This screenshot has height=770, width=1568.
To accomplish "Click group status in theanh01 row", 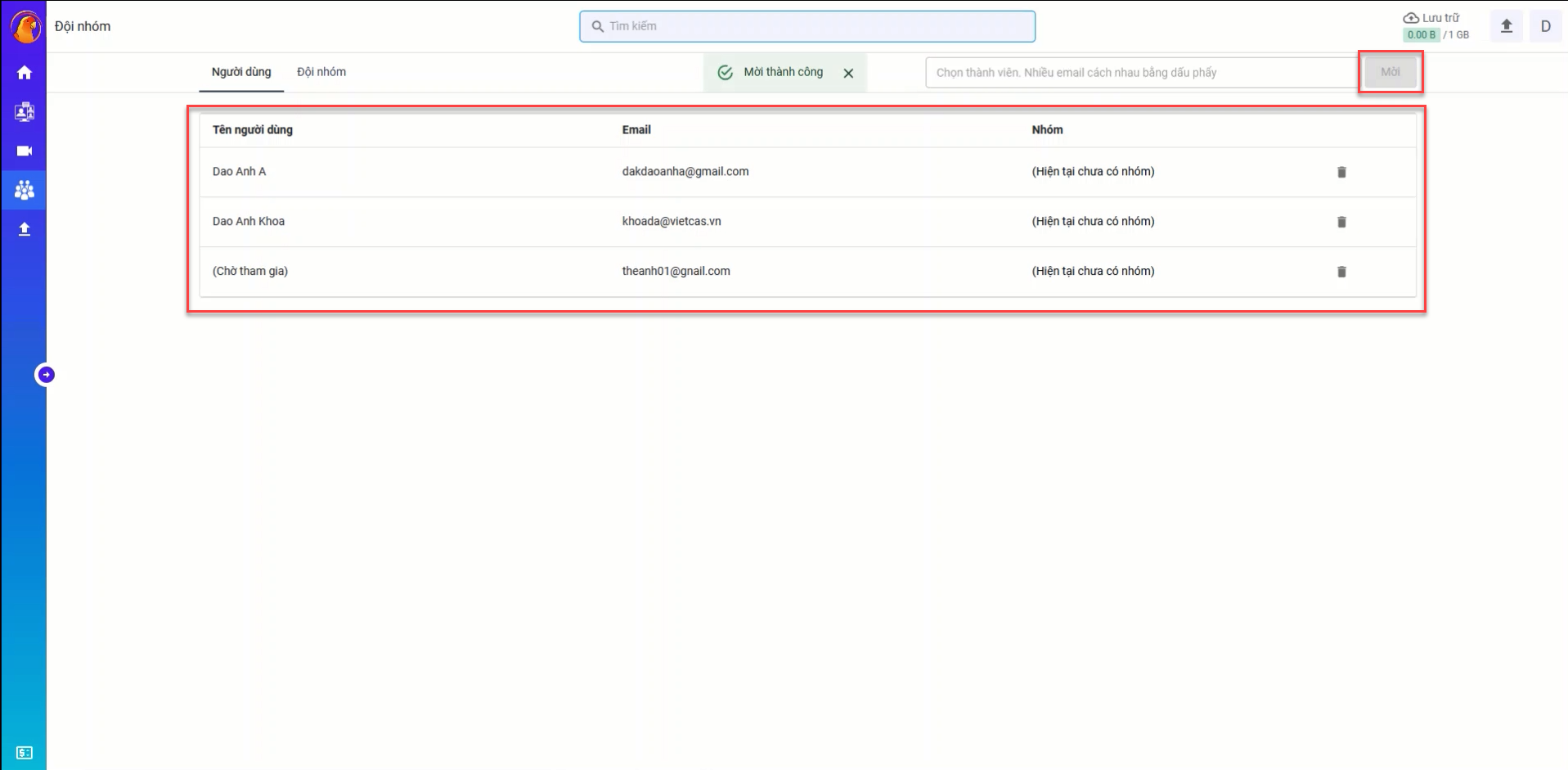I will tap(1093, 271).
